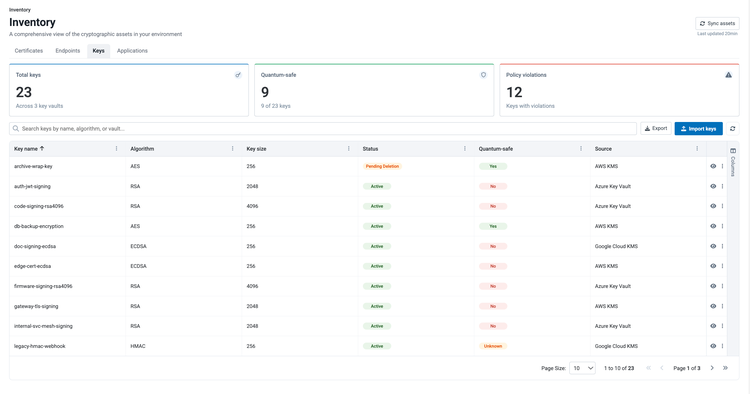
Task: Open Status column menu
Action: (464, 149)
